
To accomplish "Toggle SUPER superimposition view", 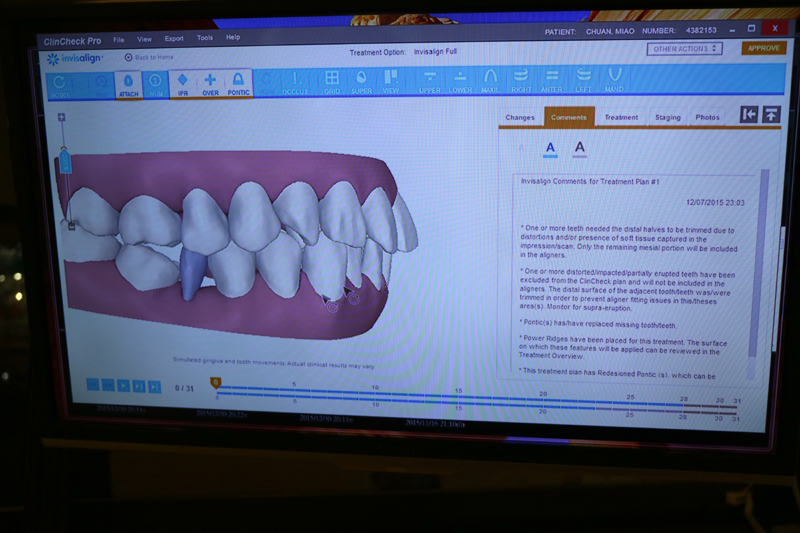I will point(361,83).
